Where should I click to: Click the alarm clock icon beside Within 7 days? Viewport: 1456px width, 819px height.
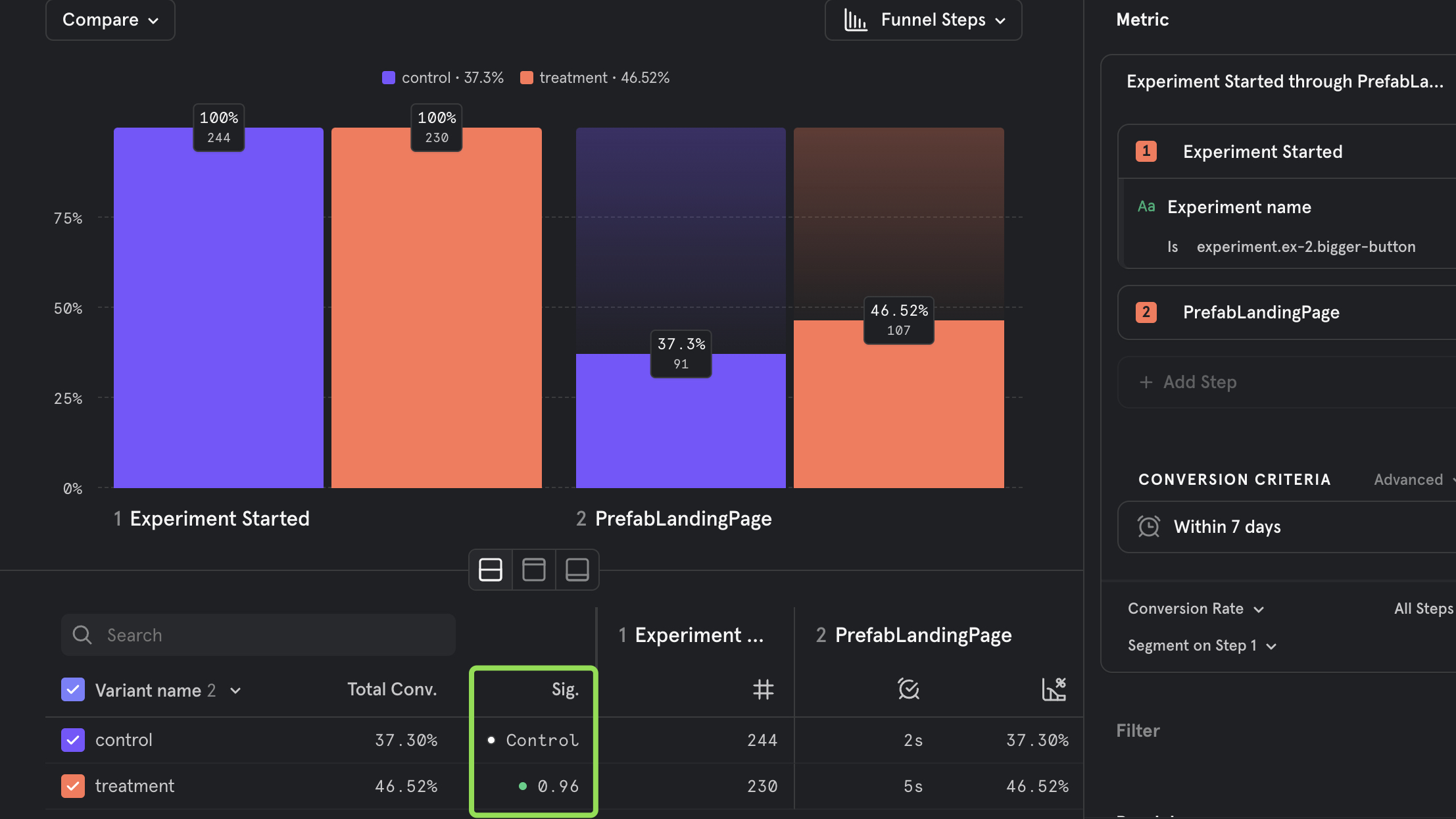point(1149,527)
